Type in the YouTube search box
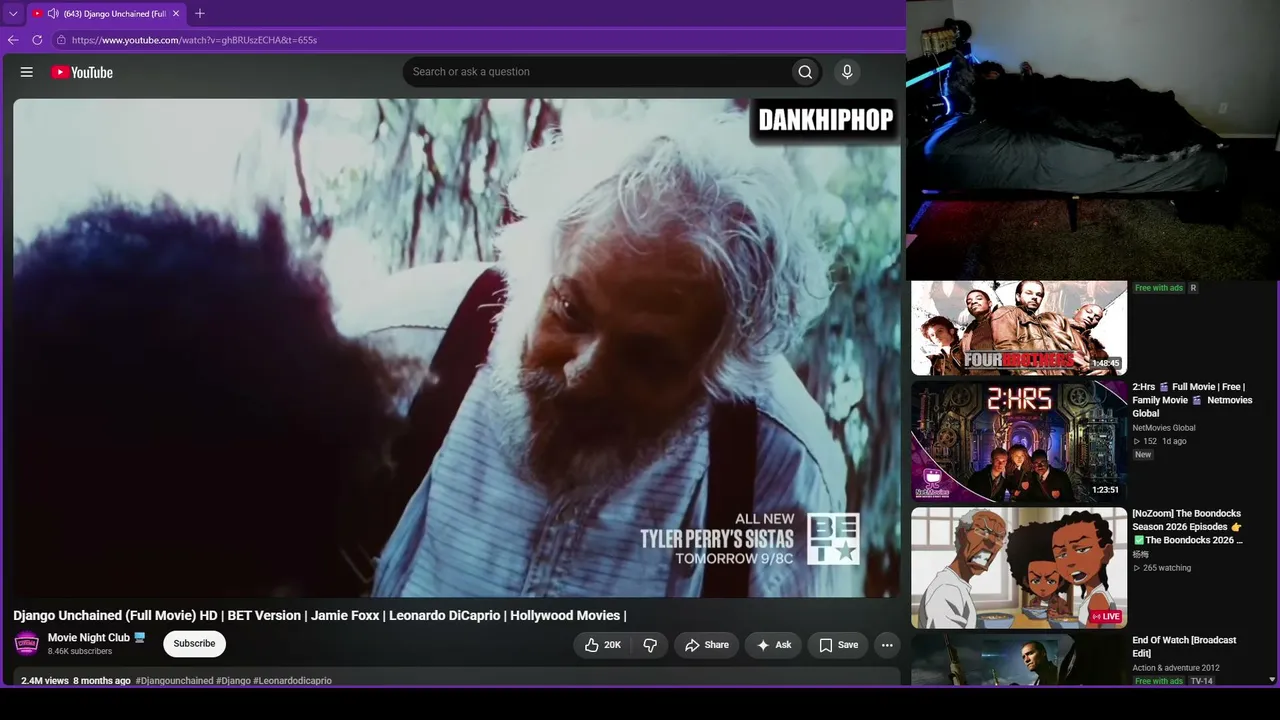 coord(597,72)
